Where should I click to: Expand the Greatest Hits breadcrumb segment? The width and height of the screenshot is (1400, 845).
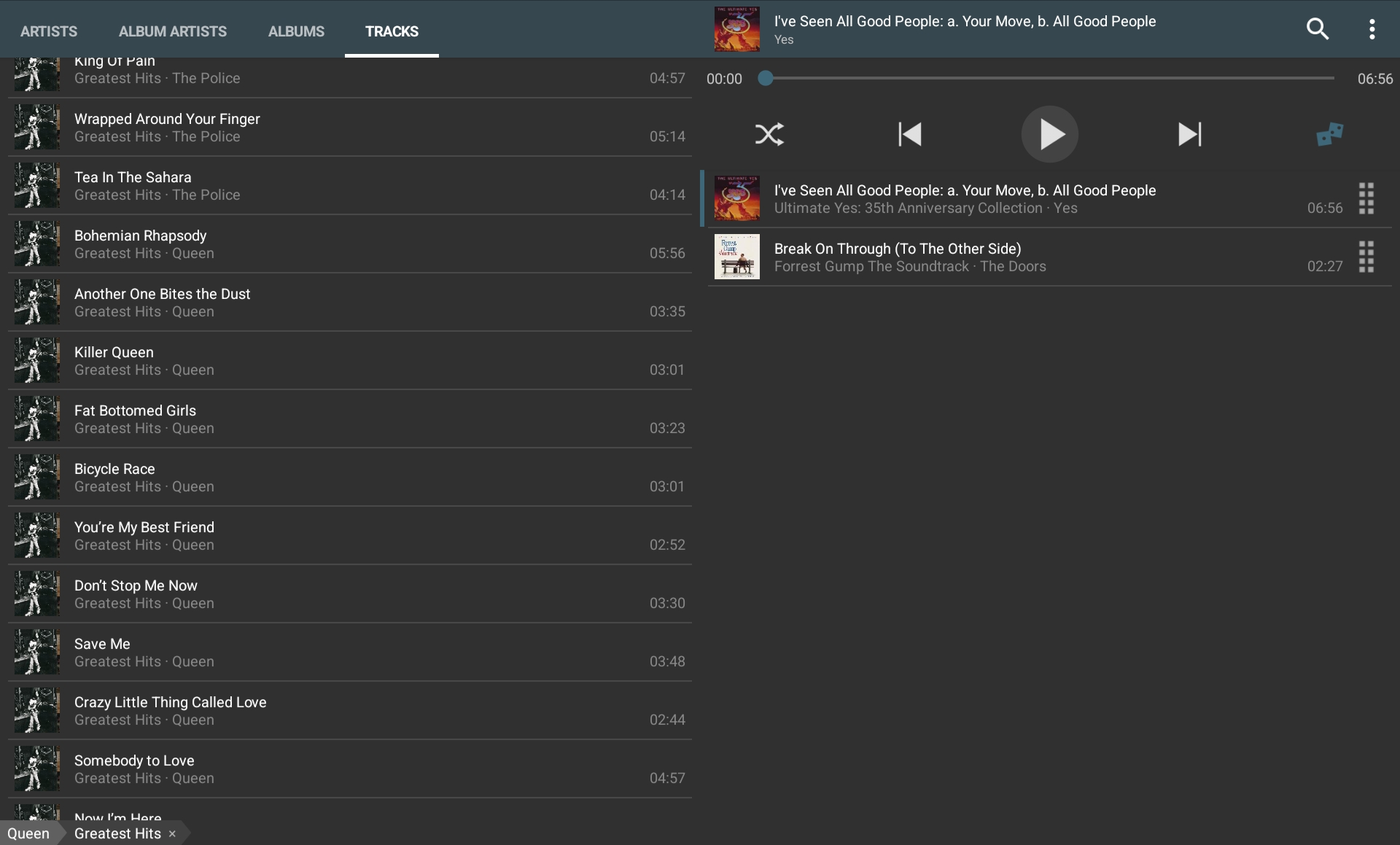[117, 833]
